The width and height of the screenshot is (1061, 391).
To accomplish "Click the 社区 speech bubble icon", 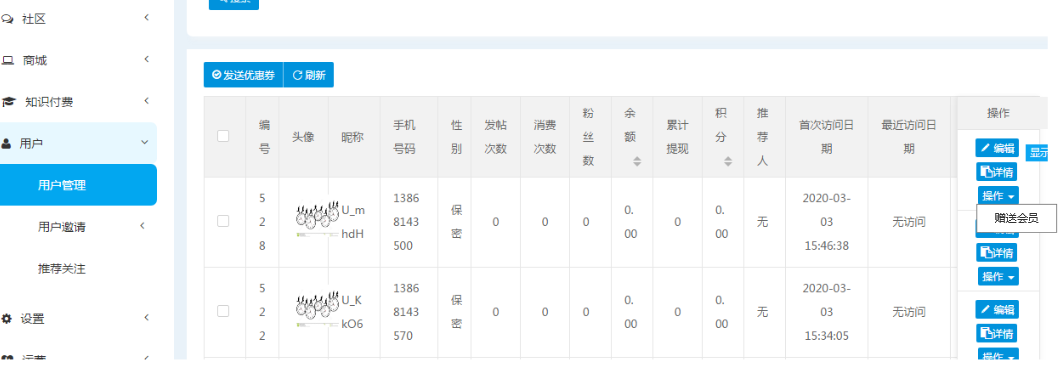I will [7, 19].
